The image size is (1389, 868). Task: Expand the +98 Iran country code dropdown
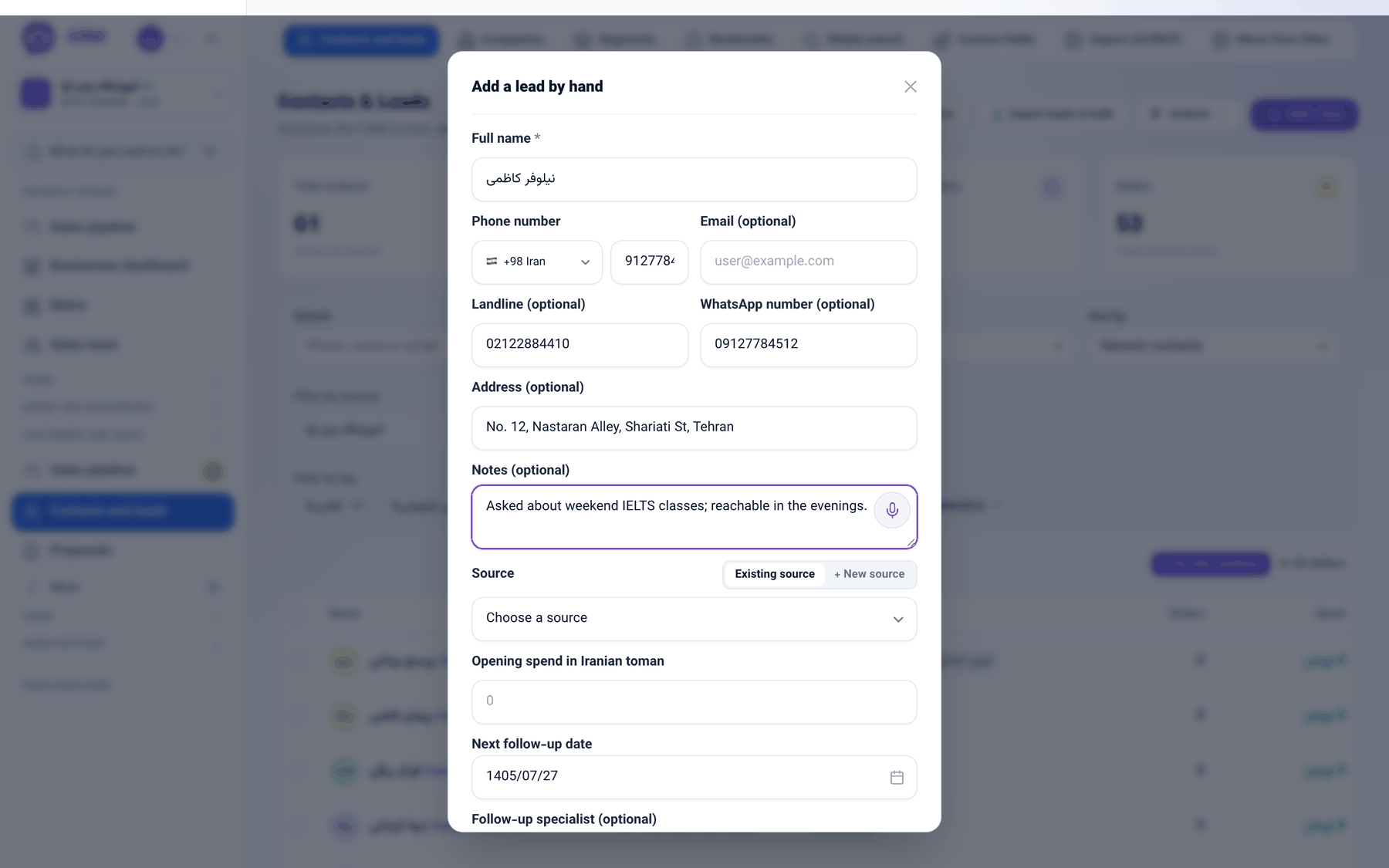(537, 262)
